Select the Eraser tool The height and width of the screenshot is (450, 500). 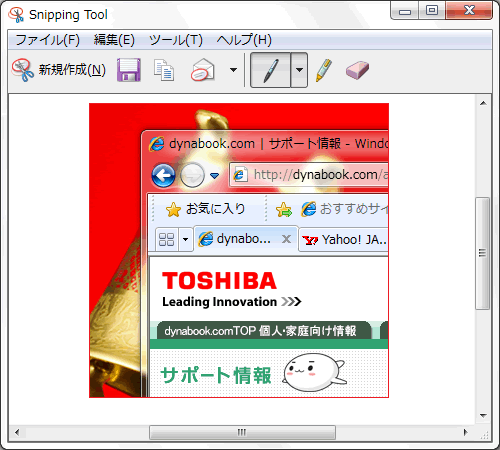tap(357, 70)
